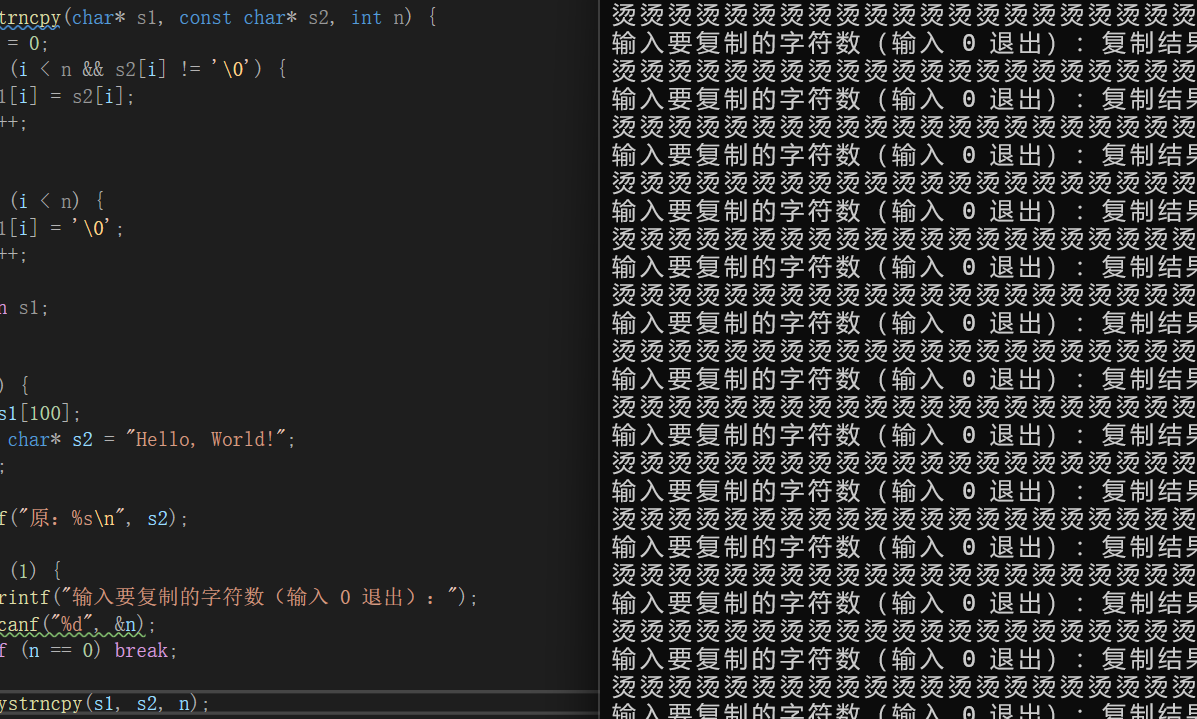Click the "Hello, World!" string literal
Image resolution: width=1197 pixels, height=719 pixels.
coord(207,440)
